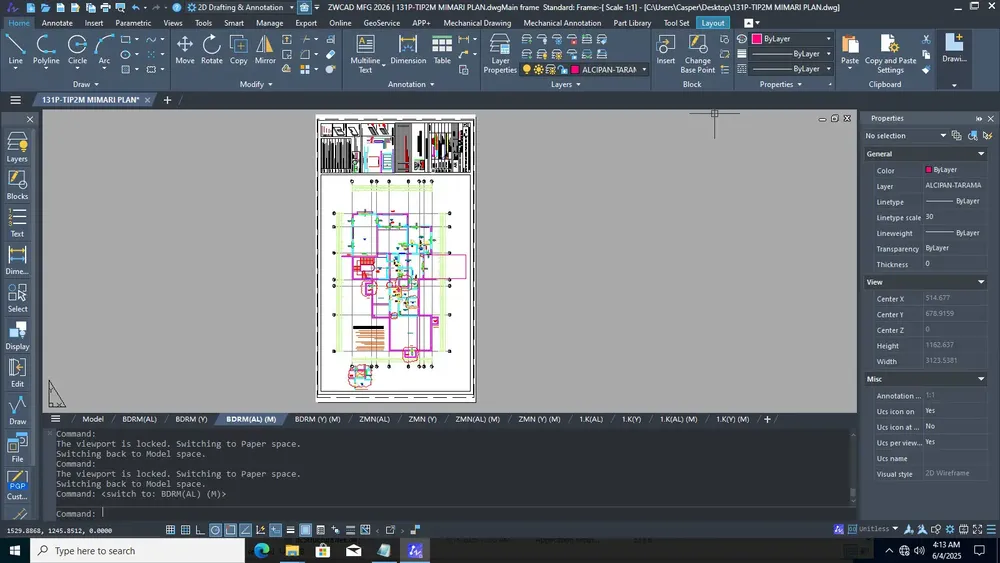Click the Mirror tool icon
1000x563 pixels.
[265, 50]
